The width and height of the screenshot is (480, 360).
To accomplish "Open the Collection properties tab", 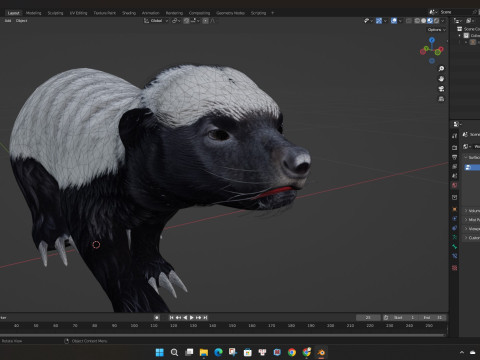I will (x=455, y=197).
